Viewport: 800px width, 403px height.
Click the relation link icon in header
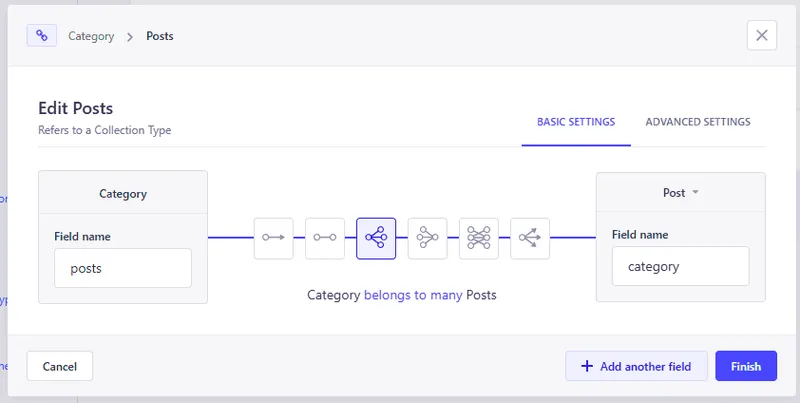point(41,35)
